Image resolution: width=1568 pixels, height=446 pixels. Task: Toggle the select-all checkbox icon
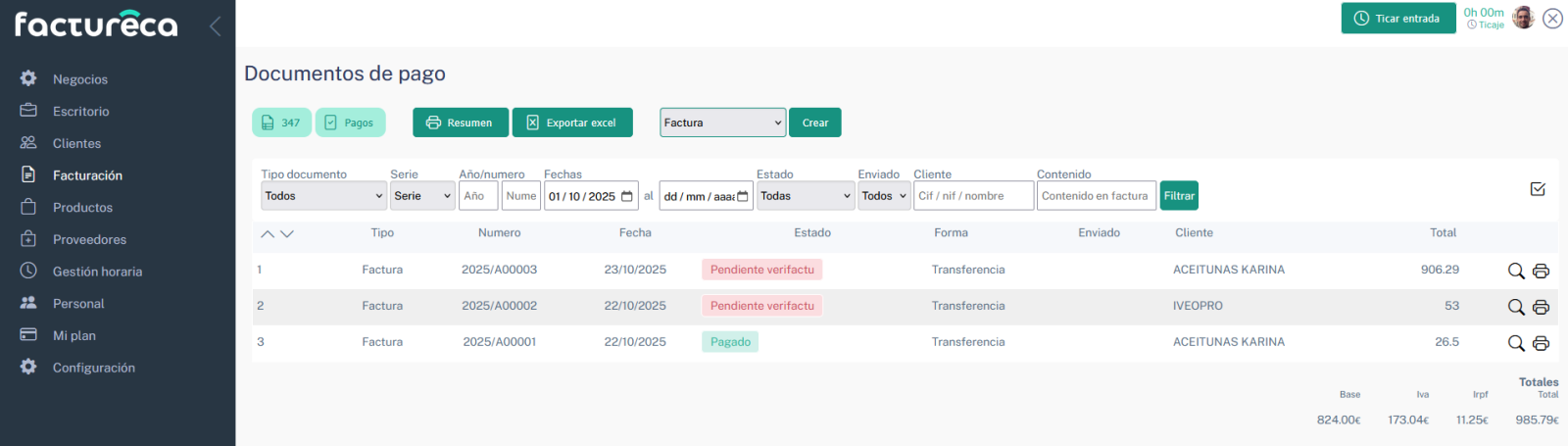point(1538,188)
